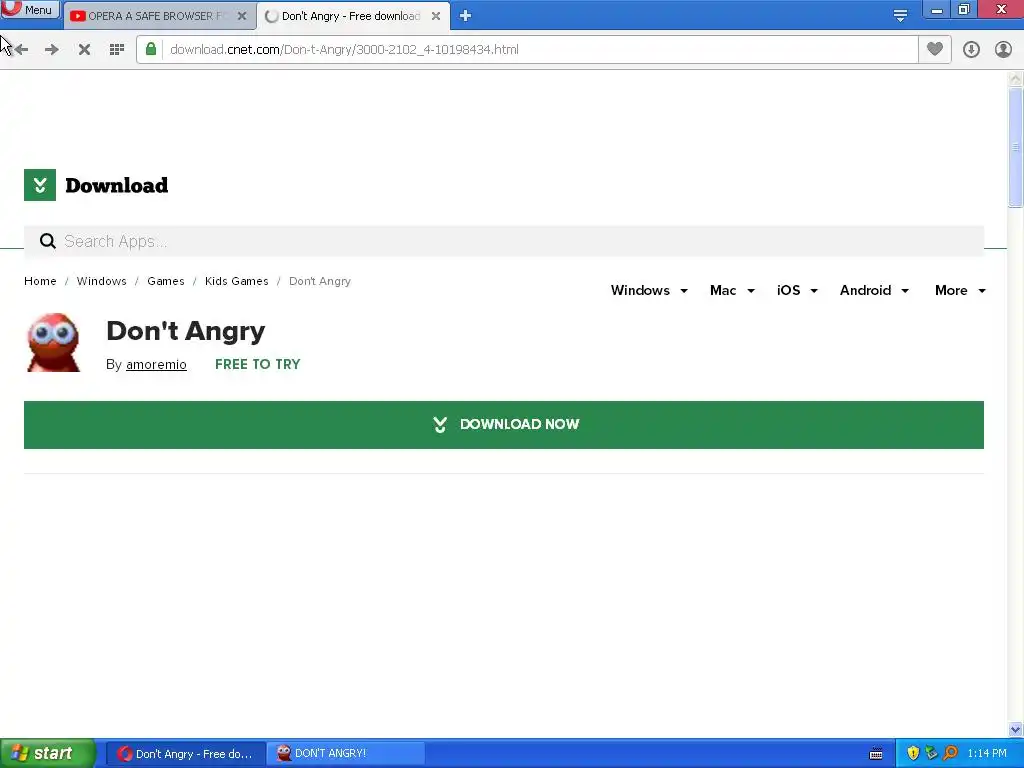
Task: Click the yellow security shield tray icon
Action: tap(912, 754)
